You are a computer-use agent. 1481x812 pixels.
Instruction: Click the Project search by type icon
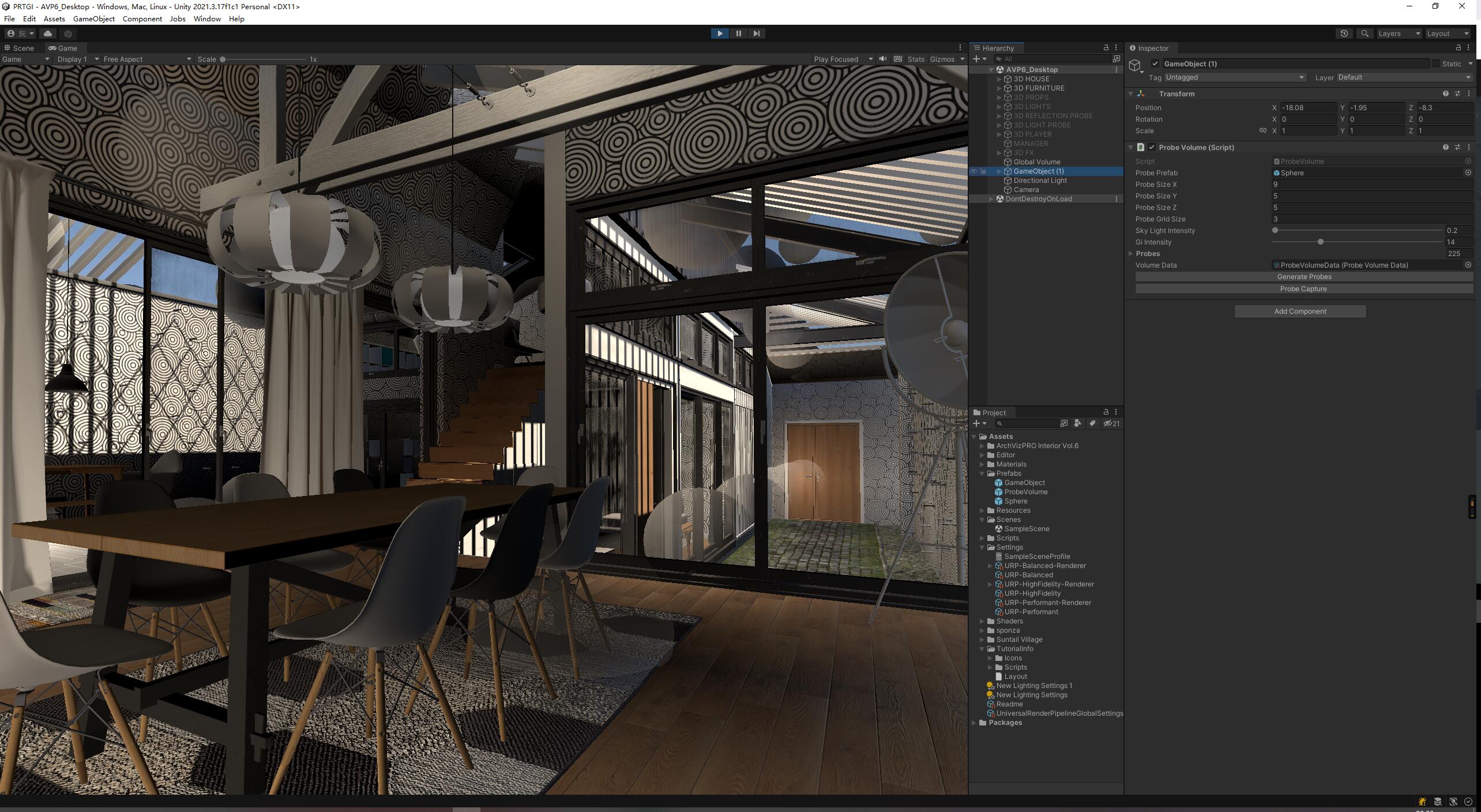pos(1077,423)
